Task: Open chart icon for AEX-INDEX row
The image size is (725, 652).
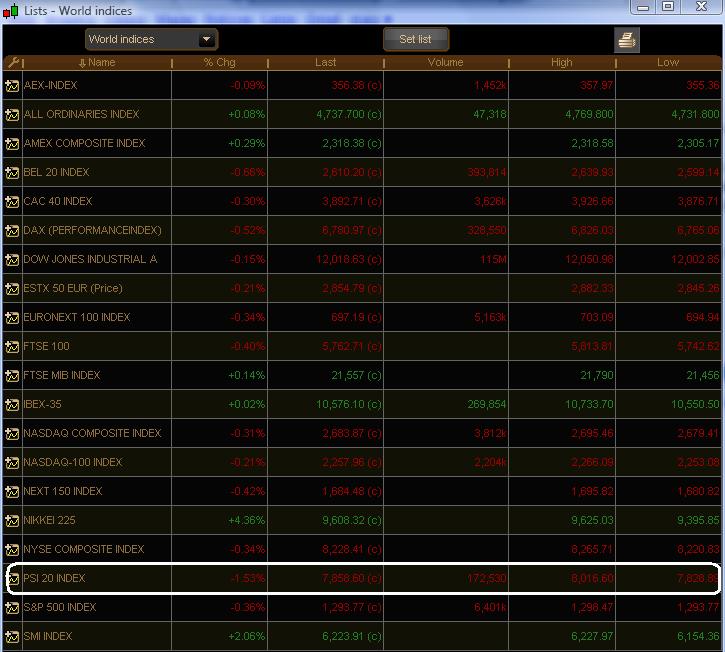Action: [12, 86]
